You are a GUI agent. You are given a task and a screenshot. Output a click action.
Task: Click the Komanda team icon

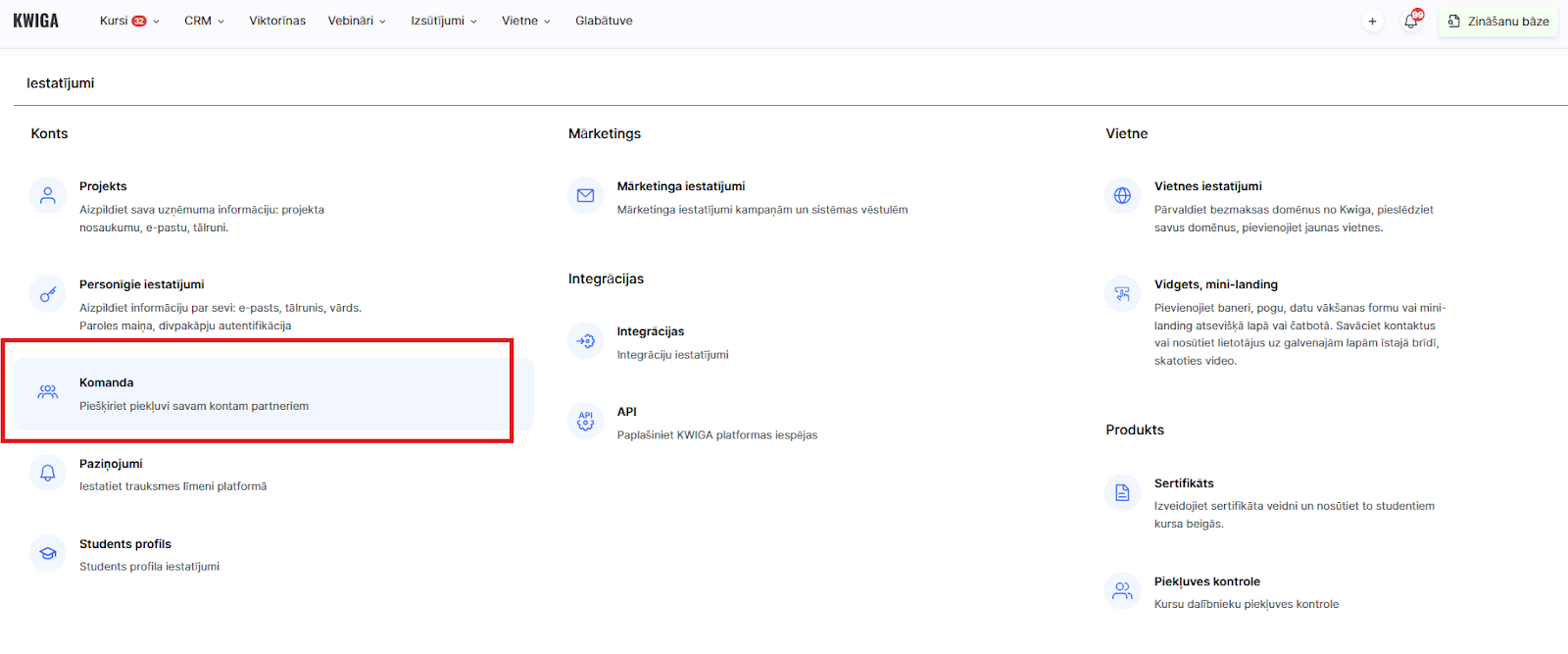click(x=47, y=392)
